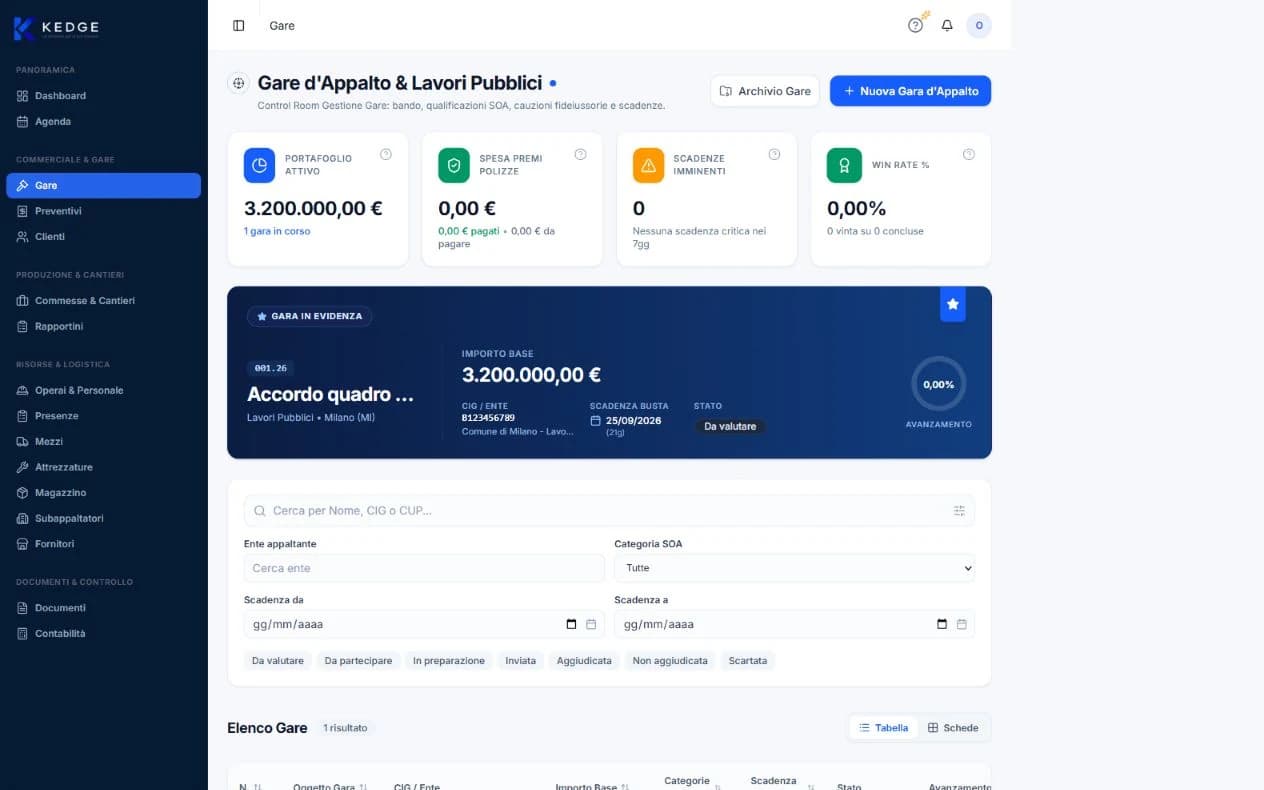The width and height of the screenshot is (1264, 790).
Task: Click the Kedge logo in sidebar
Action: (56, 28)
